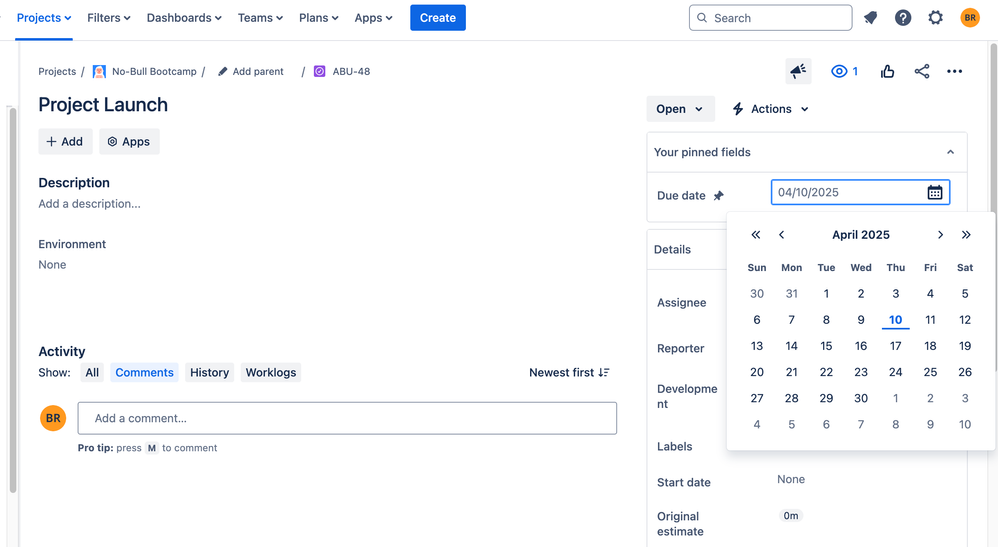This screenshot has height=547, width=998.
Task: Open the Plans menu
Action: click(319, 18)
